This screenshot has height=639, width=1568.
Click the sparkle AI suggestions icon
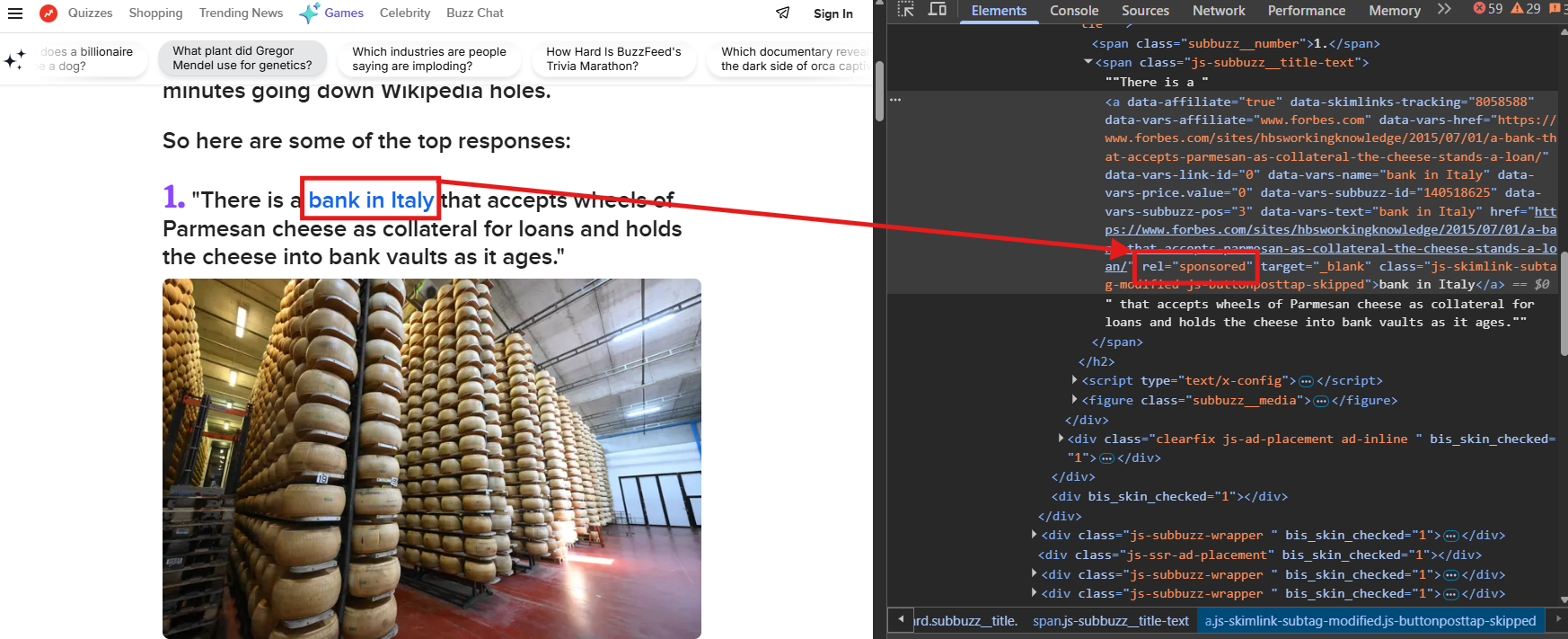pyautogui.click(x=14, y=60)
